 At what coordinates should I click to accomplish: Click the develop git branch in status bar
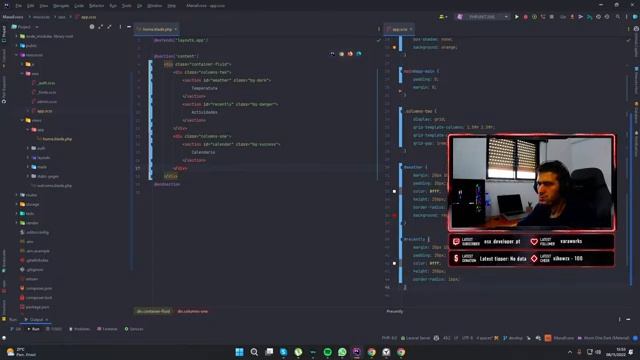click(x=513, y=338)
